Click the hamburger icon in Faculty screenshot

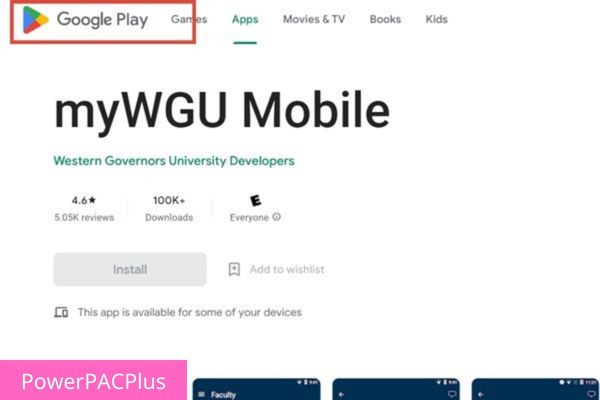coord(201,394)
